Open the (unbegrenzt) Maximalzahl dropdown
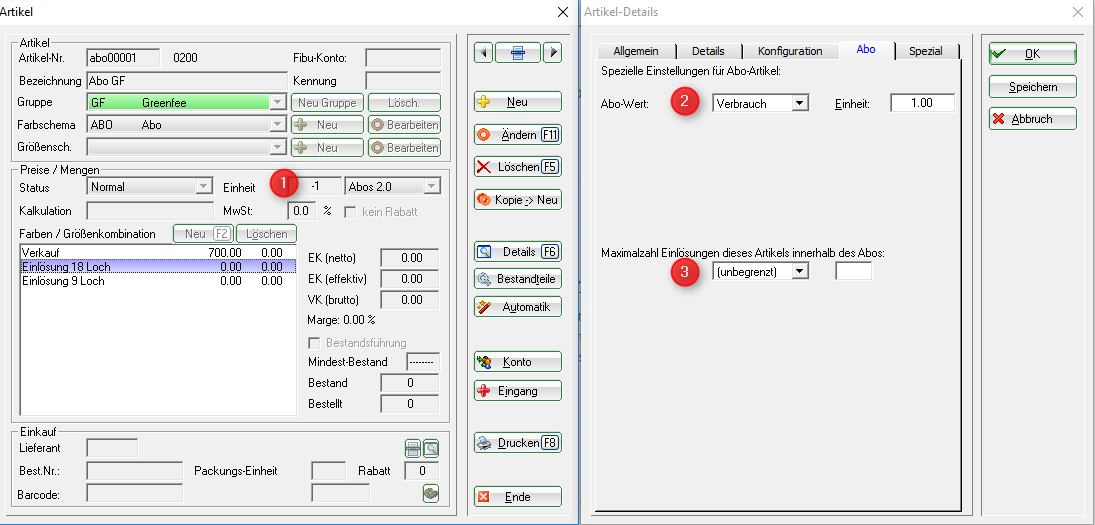1095x525 pixels. (799, 271)
